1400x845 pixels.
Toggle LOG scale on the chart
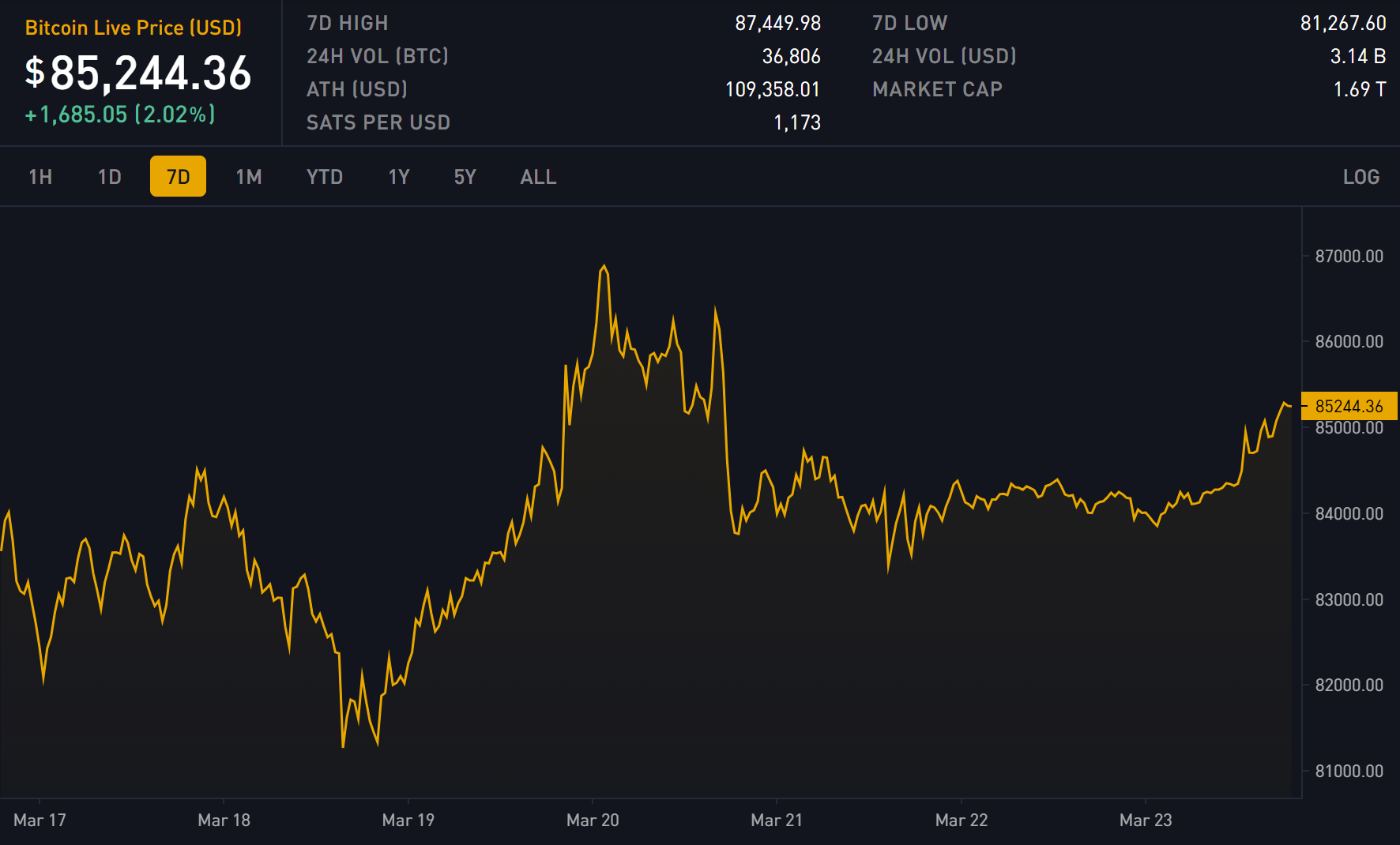(1360, 177)
